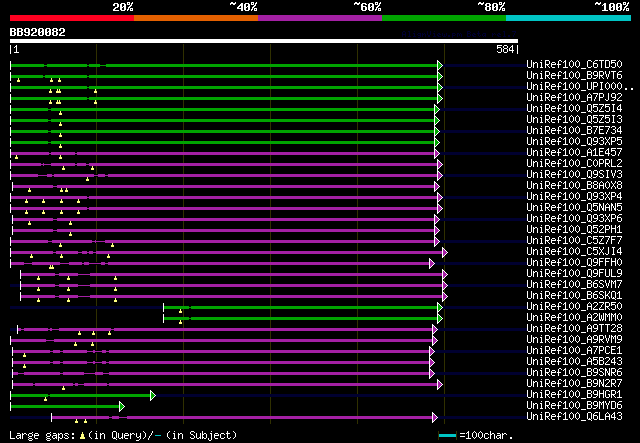
Task: Click the red 20% identity legend segment
Action: coord(71,18)
